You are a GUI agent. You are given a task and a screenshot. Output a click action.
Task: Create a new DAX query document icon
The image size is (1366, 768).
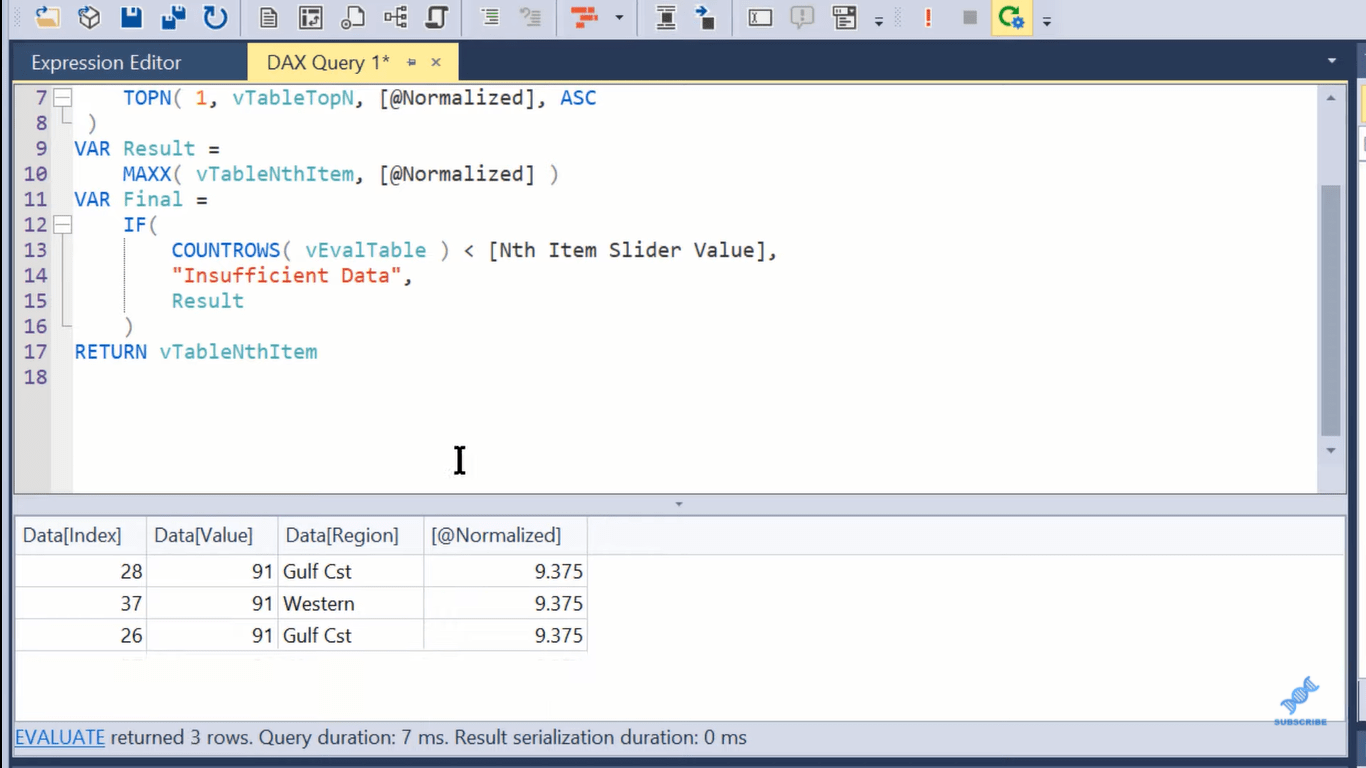pyautogui.click(x=268, y=17)
